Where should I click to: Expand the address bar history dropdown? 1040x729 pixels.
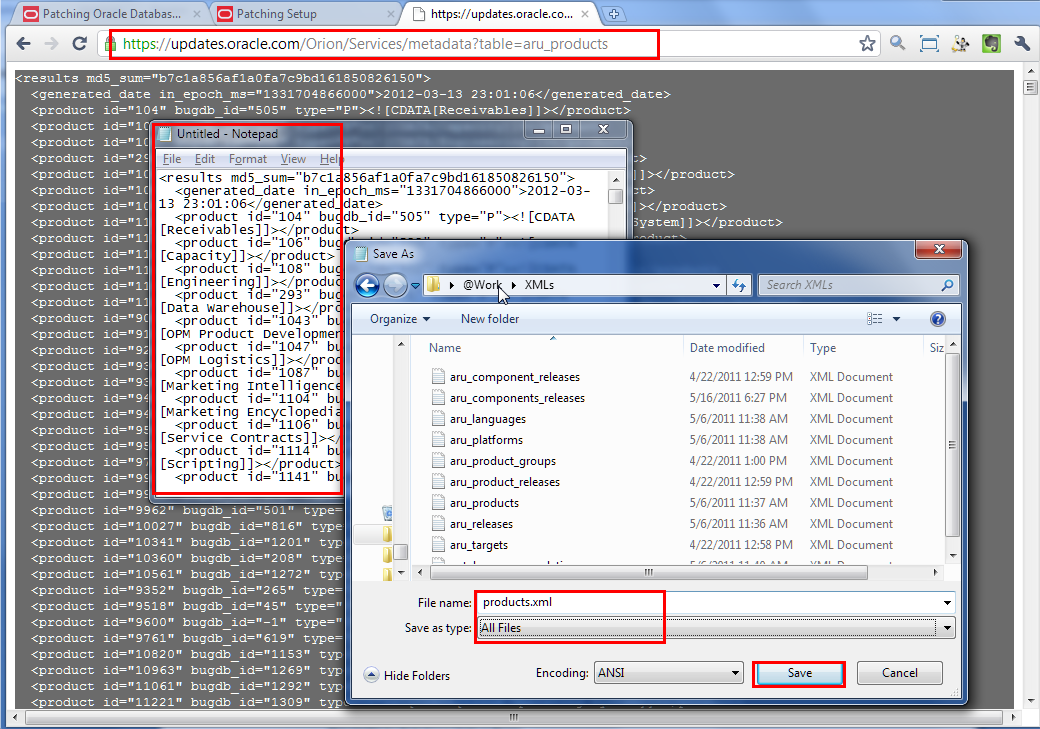[716, 285]
